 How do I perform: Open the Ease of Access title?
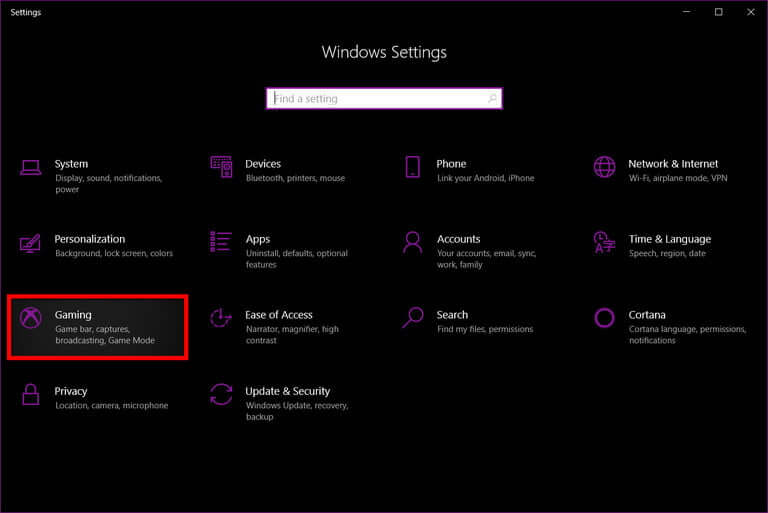(279, 315)
